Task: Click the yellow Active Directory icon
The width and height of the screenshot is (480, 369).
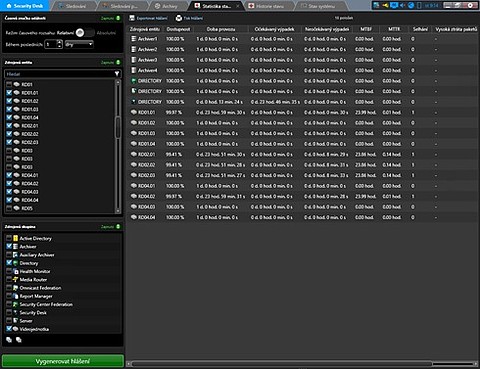Action: [15, 238]
